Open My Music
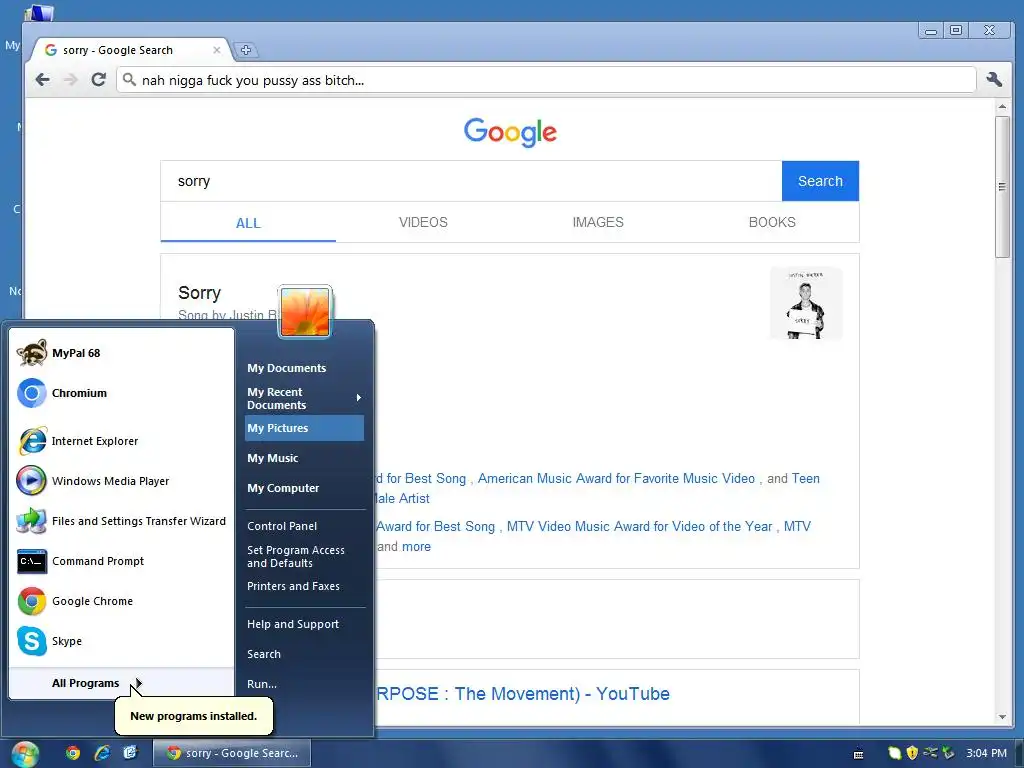 304,458
